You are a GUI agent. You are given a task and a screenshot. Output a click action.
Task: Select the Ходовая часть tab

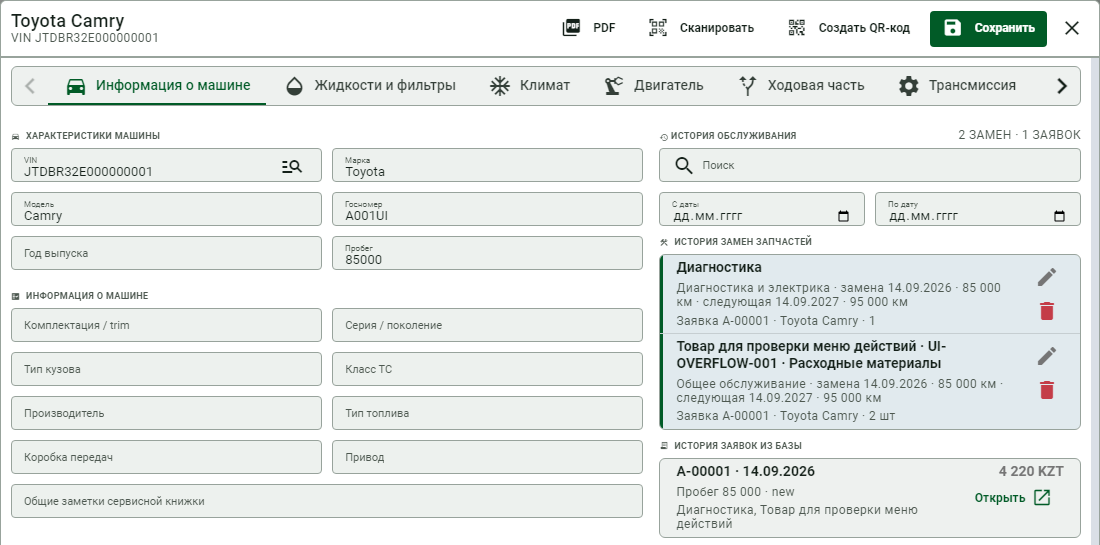click(x=801, y=86)
